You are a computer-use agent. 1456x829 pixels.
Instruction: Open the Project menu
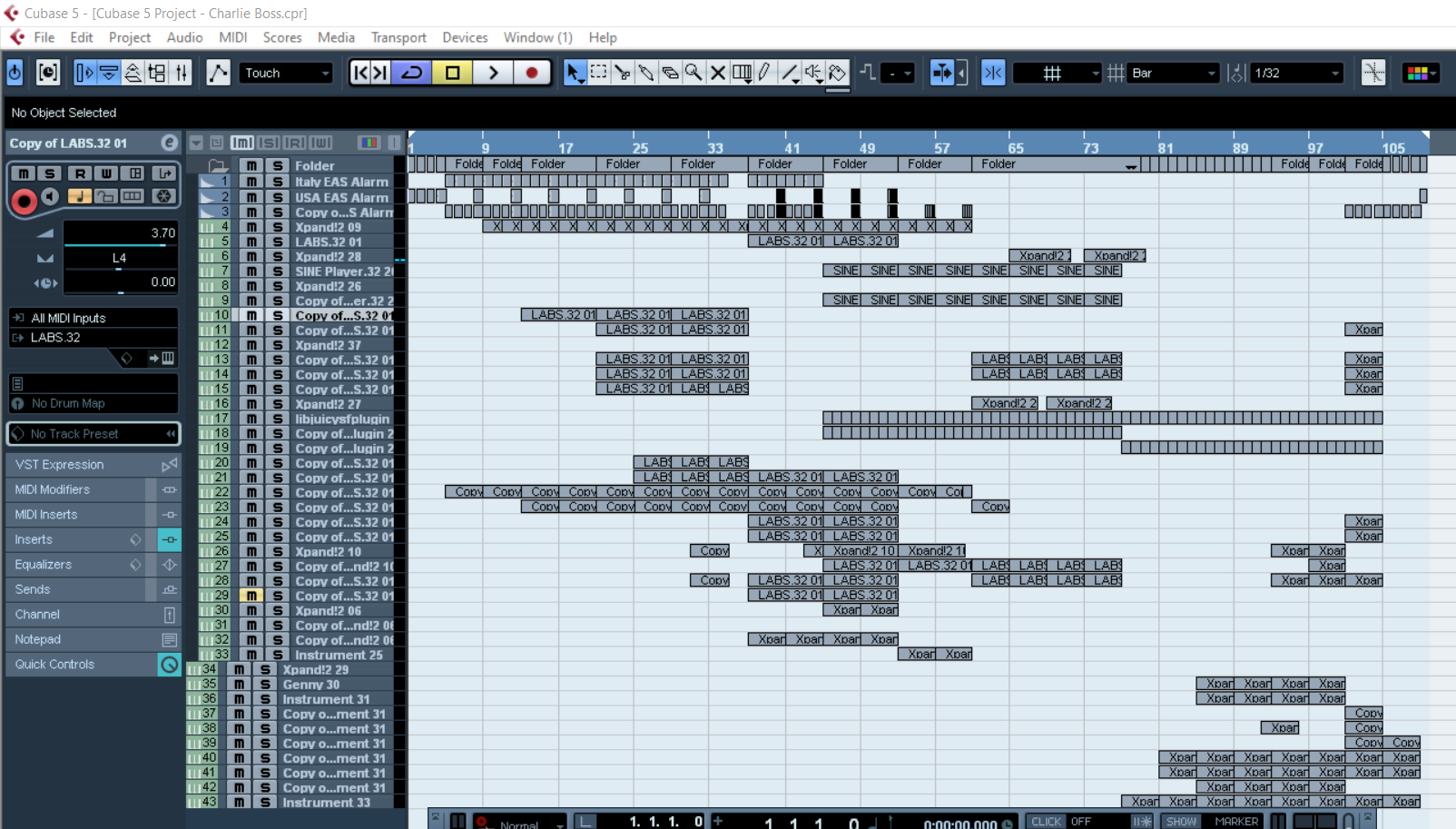point(130,37)
